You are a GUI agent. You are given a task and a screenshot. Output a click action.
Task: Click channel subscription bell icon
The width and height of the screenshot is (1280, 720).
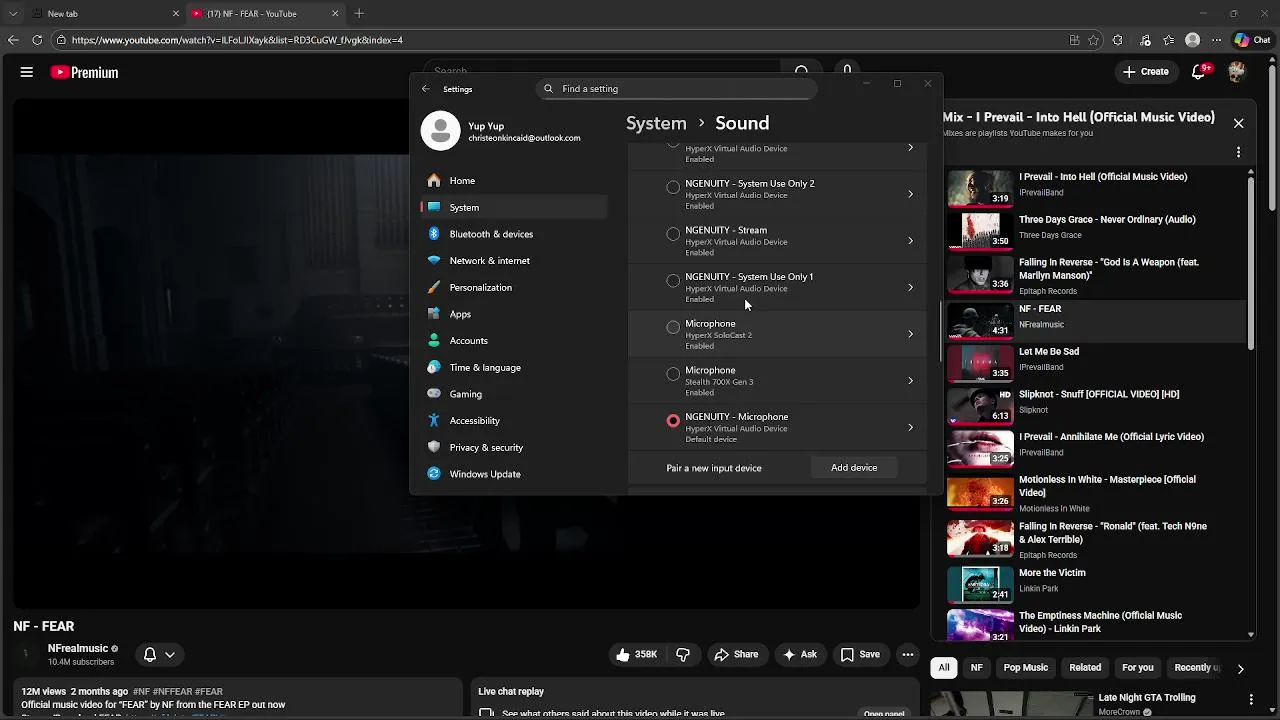pos(150,654)
